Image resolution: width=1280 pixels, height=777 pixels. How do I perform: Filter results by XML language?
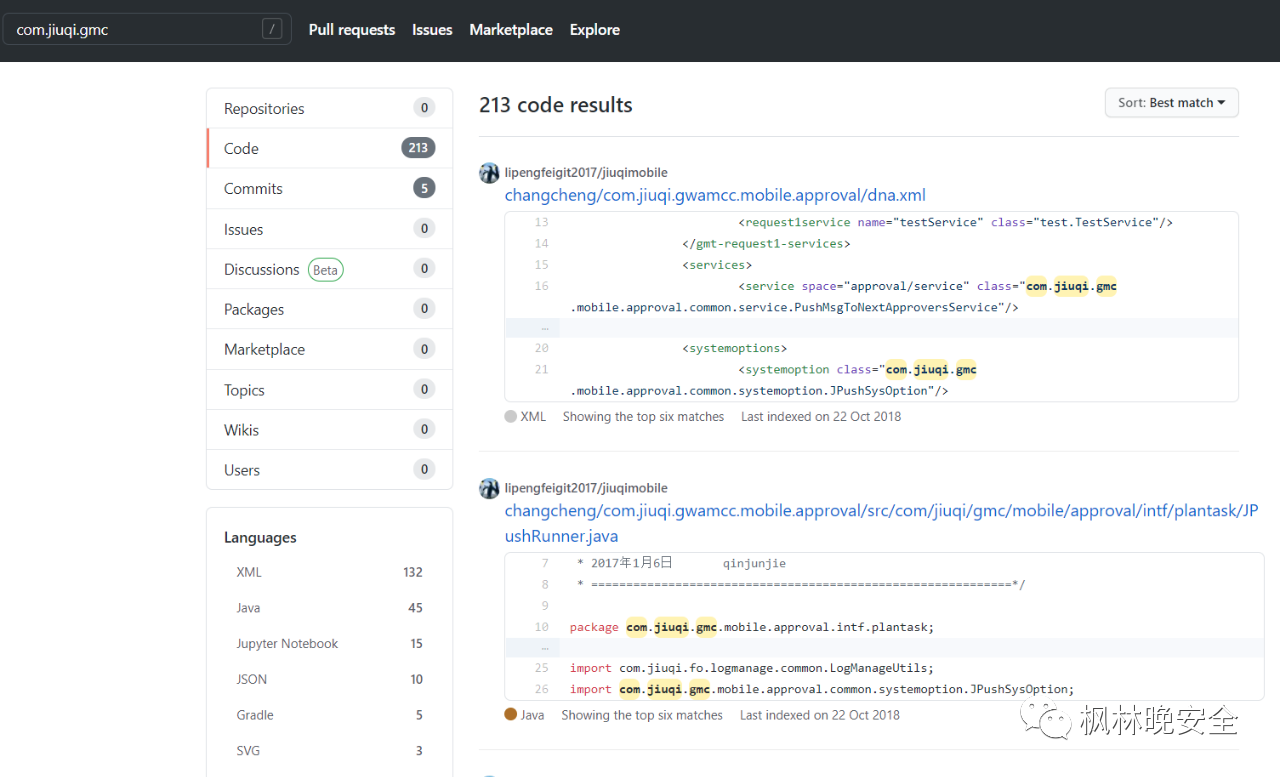[329, 572]
